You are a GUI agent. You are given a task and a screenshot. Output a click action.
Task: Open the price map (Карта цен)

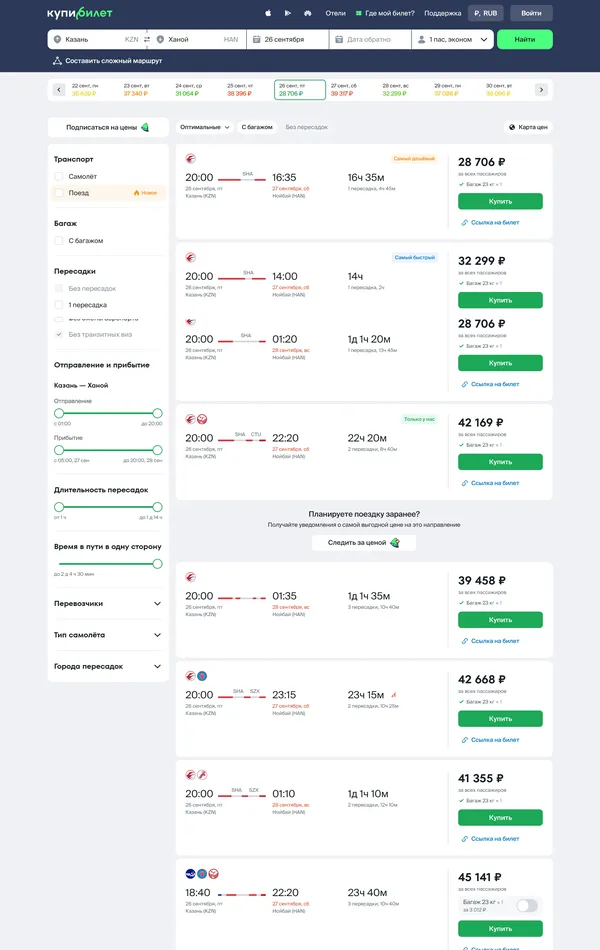[528, 127]
